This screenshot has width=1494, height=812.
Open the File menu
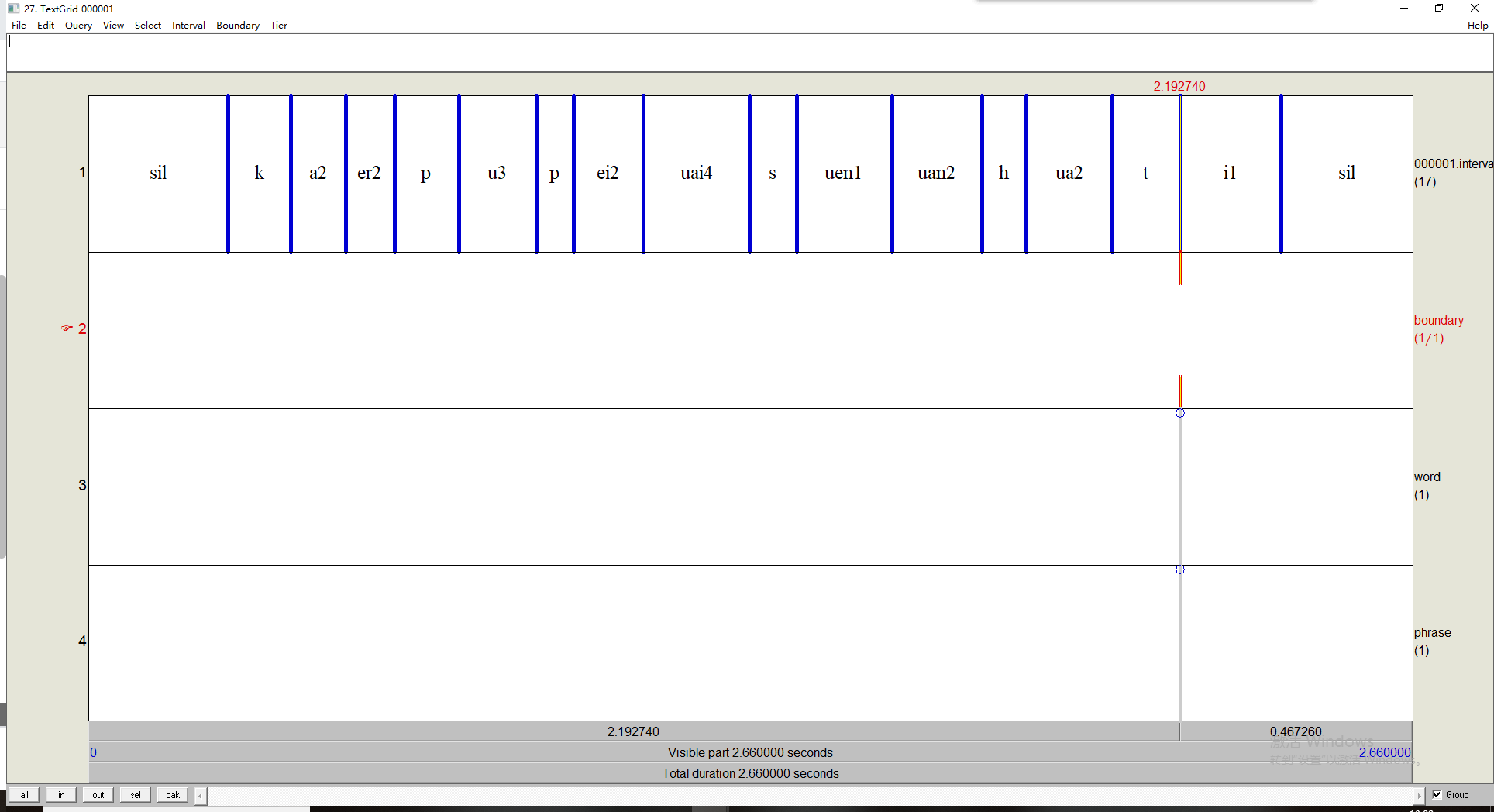click(19, 26)
